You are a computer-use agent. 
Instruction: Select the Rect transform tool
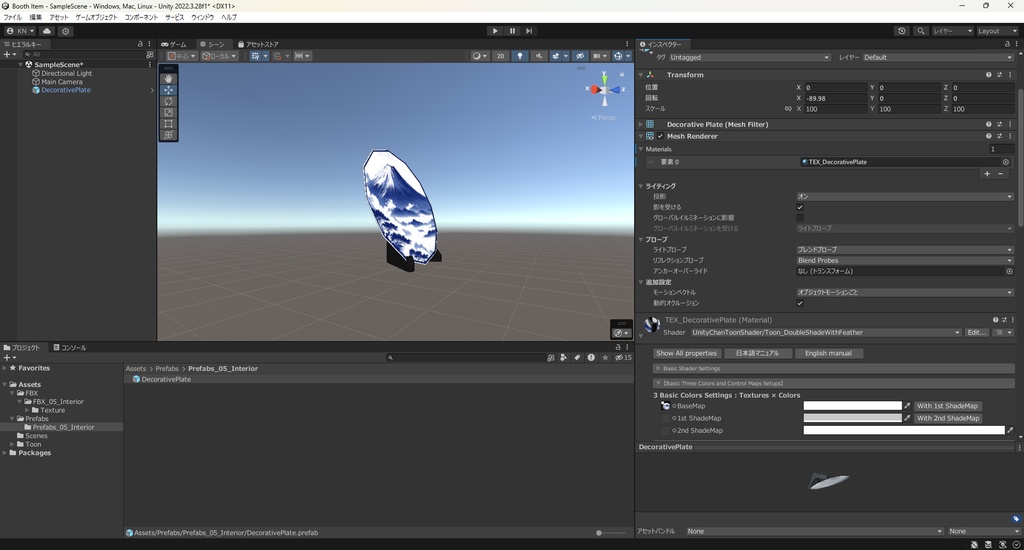point(168,123)
